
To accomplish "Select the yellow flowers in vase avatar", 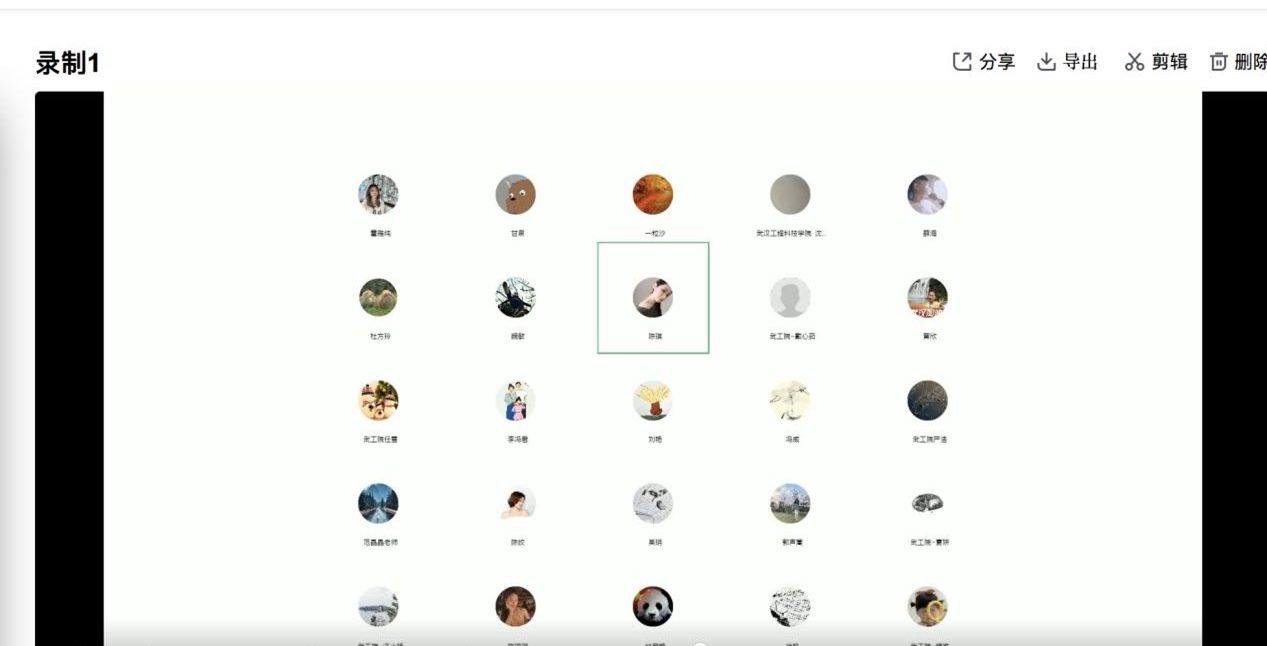I will (x=652, y=400).
